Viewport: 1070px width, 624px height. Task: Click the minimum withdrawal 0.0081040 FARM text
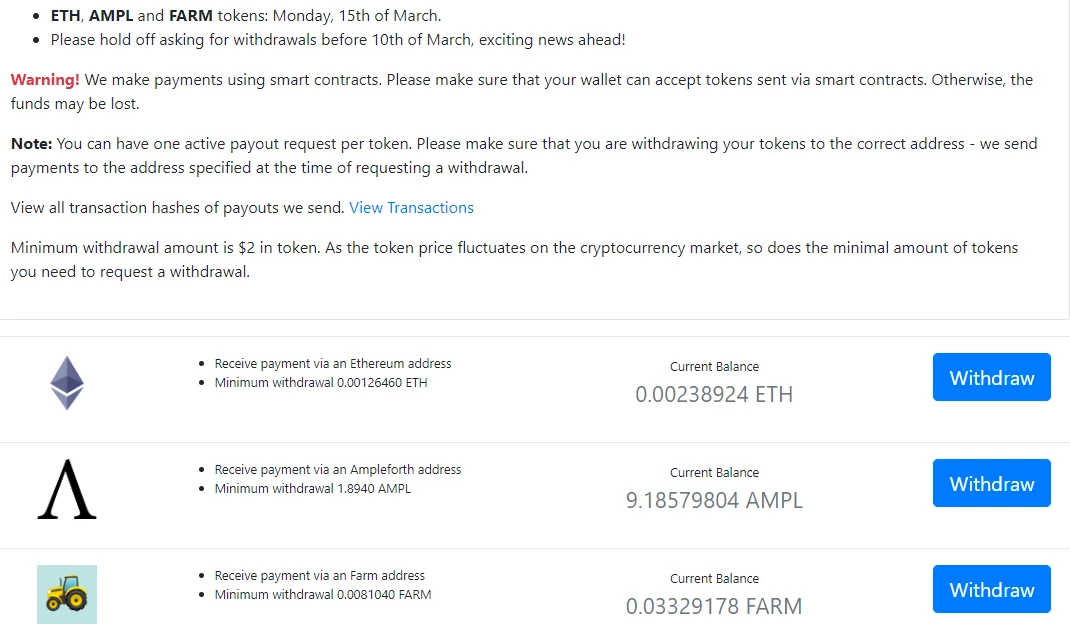point(323,594)
